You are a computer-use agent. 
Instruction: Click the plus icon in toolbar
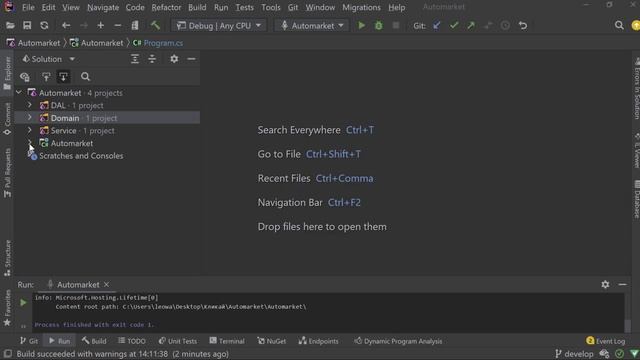(100, 26)
